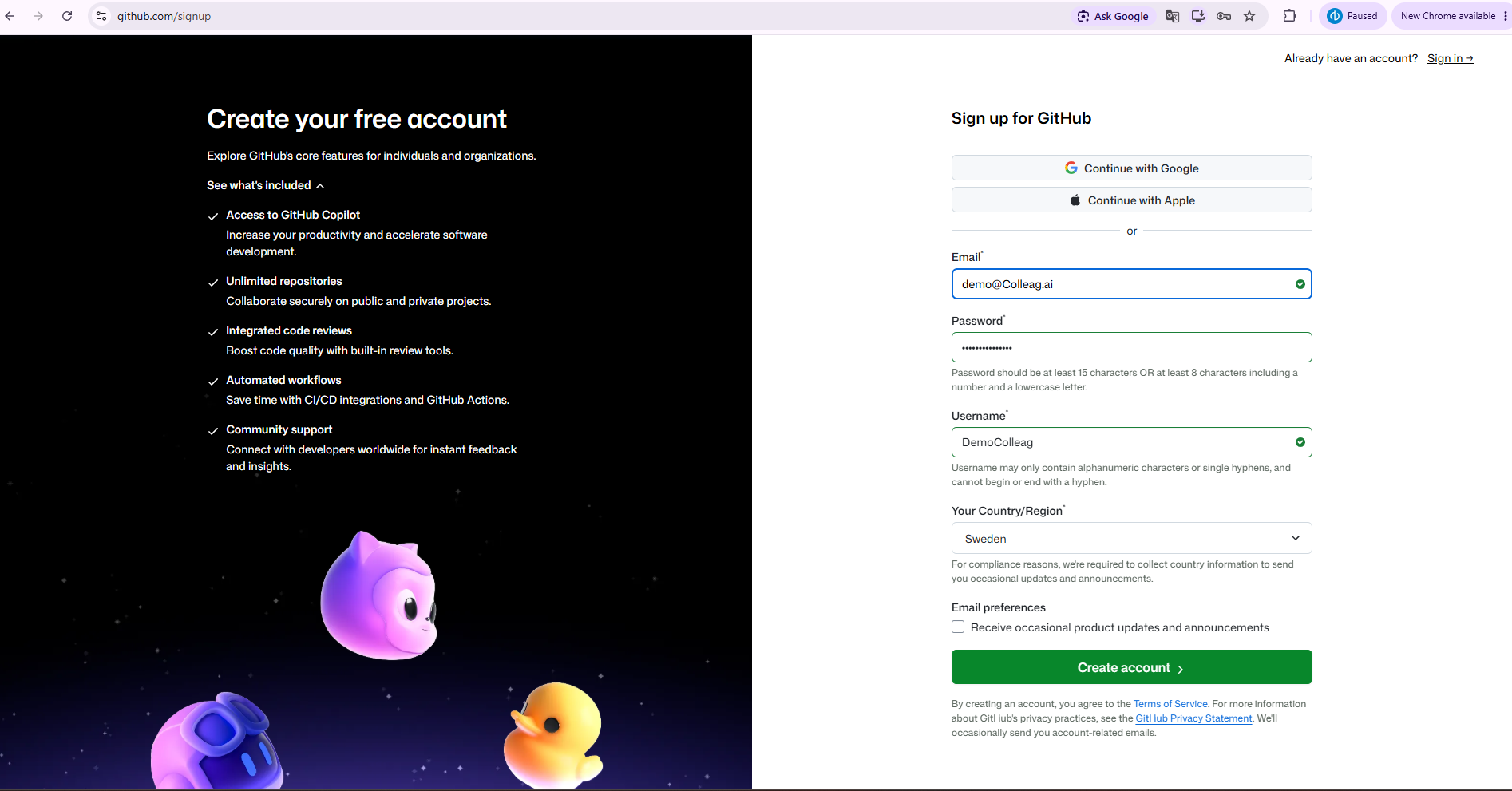
Task: Click the install app icon in address bar
Action: tap(1198, 16)
